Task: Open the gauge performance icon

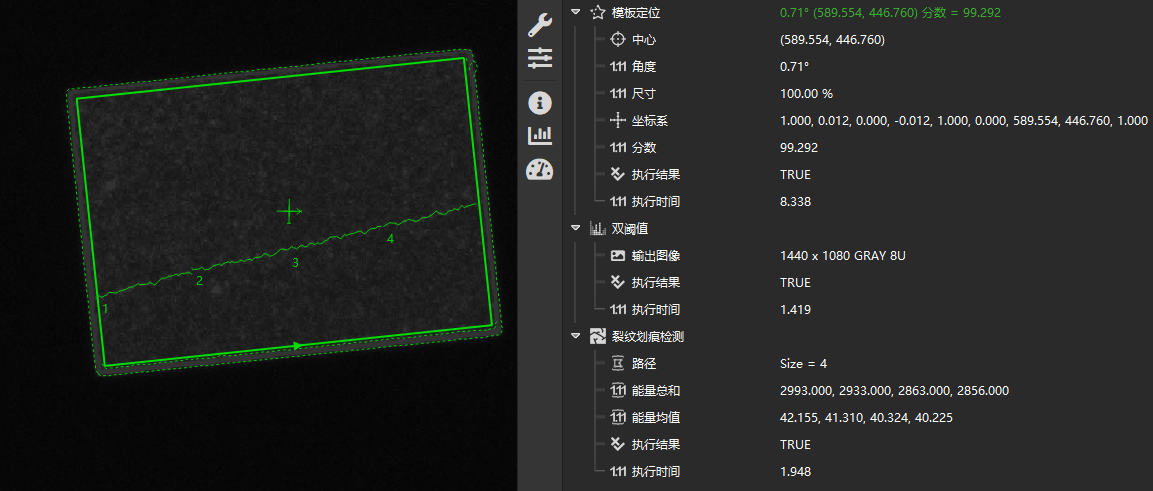Action: tap(539, 169)
